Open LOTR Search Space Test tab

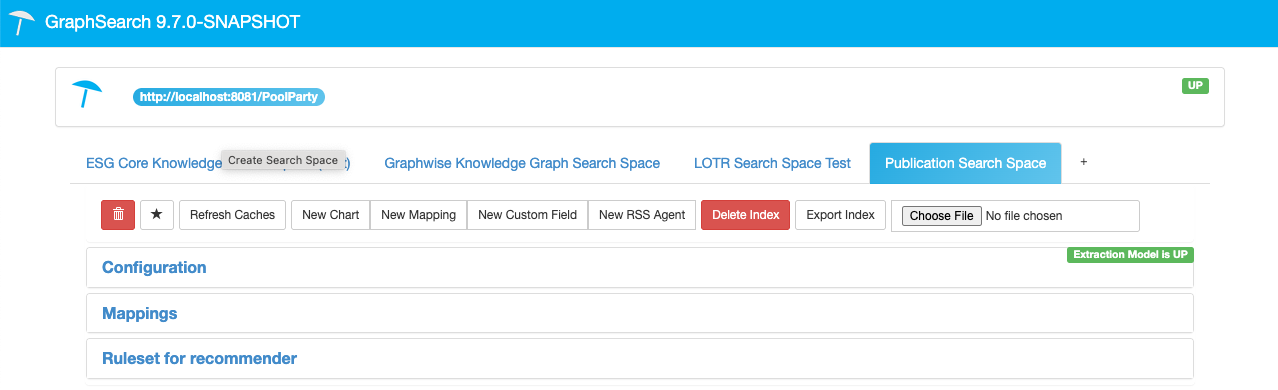pos(772,163)
